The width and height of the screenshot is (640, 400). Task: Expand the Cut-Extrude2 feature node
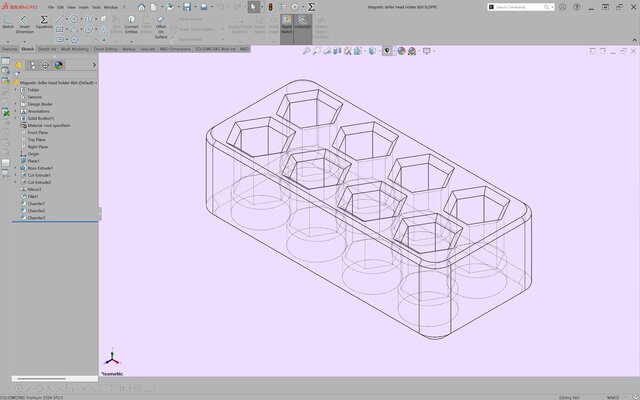pyautogui.click(x=16, y=182)
